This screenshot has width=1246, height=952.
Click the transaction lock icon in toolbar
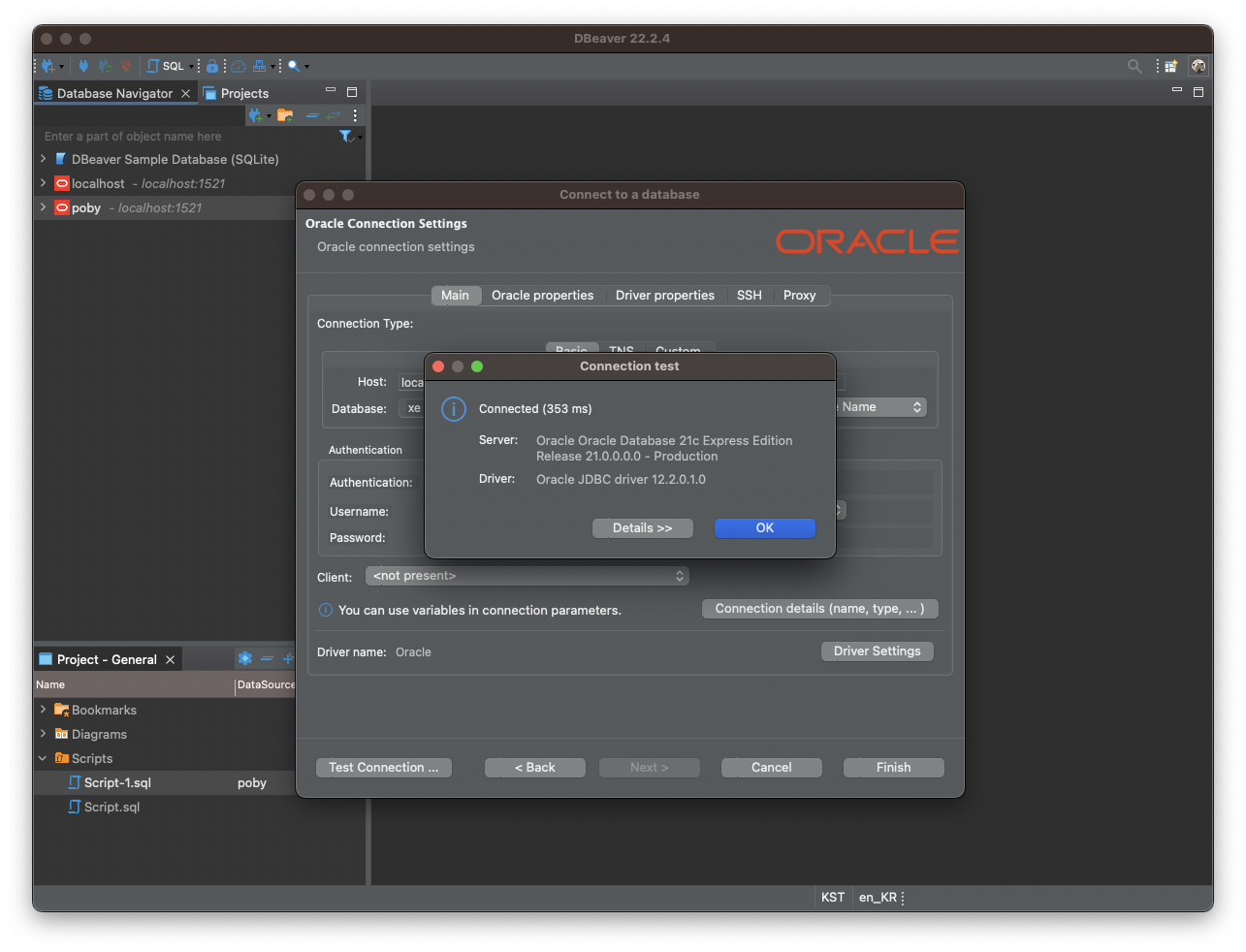(212, 66)
